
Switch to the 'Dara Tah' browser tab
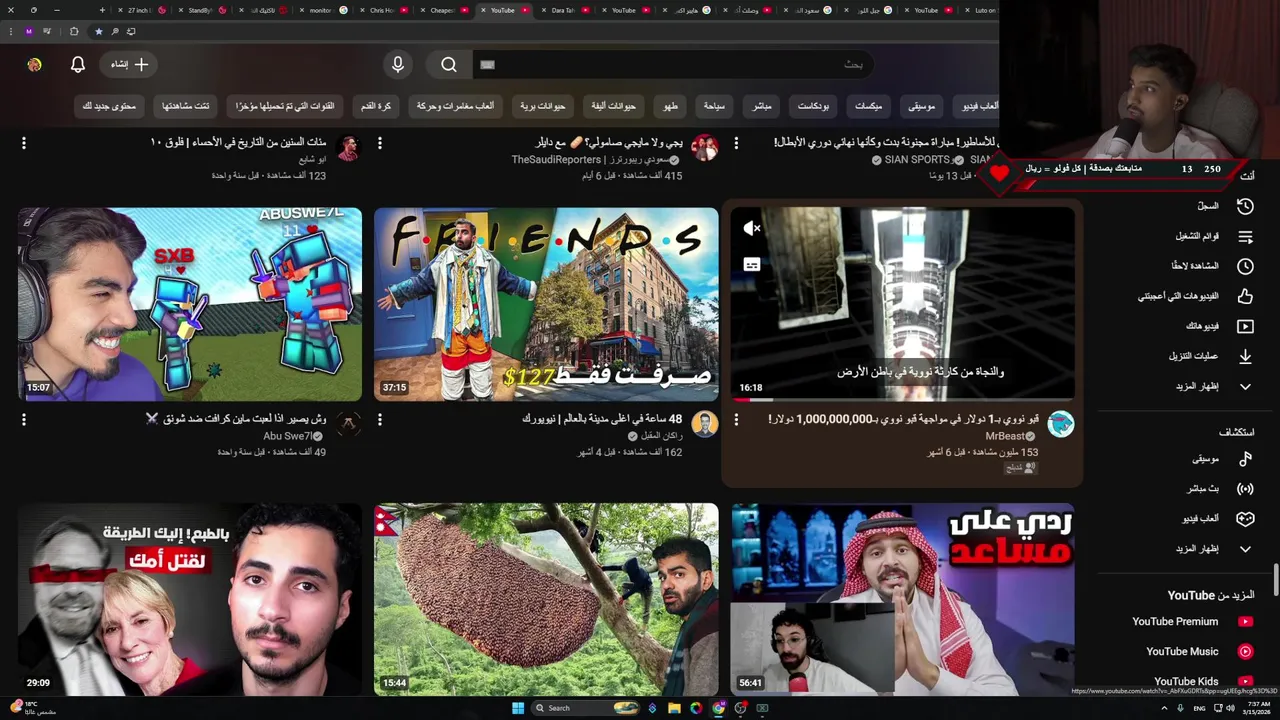(563, 10)
